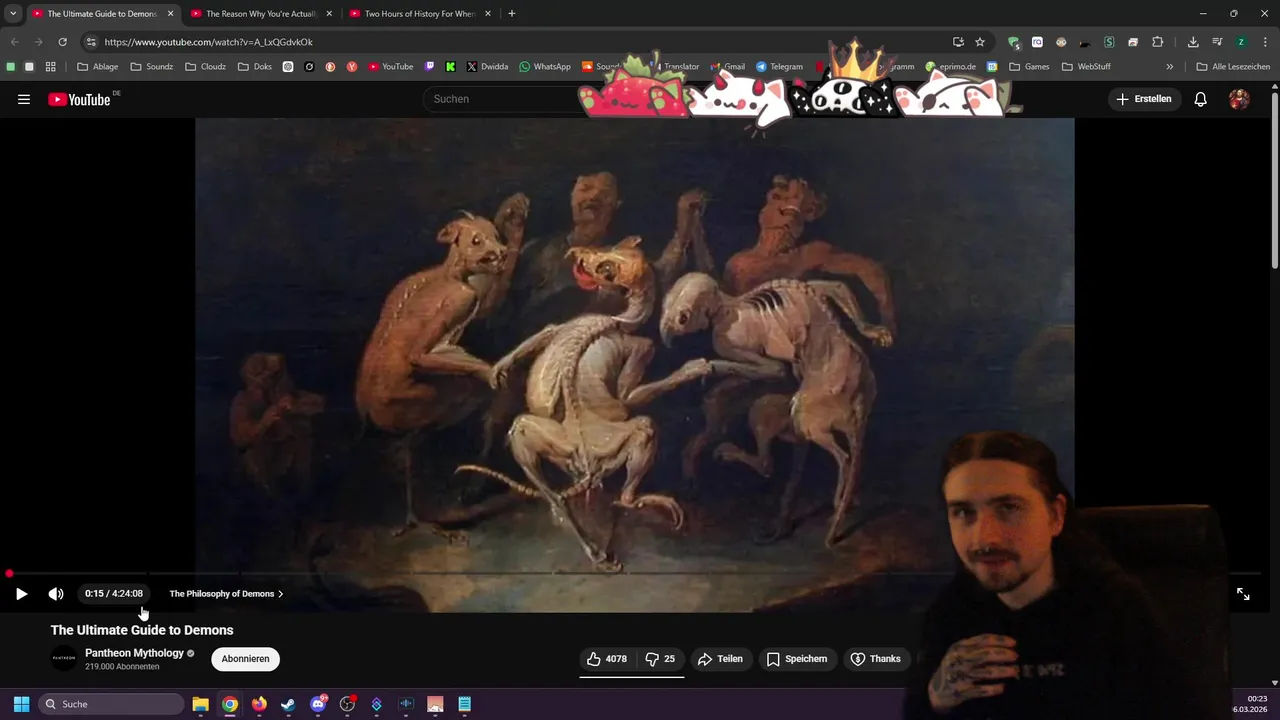Open the Kick green K bookmark icon
1280x720 pixels.
coord(451,67)
